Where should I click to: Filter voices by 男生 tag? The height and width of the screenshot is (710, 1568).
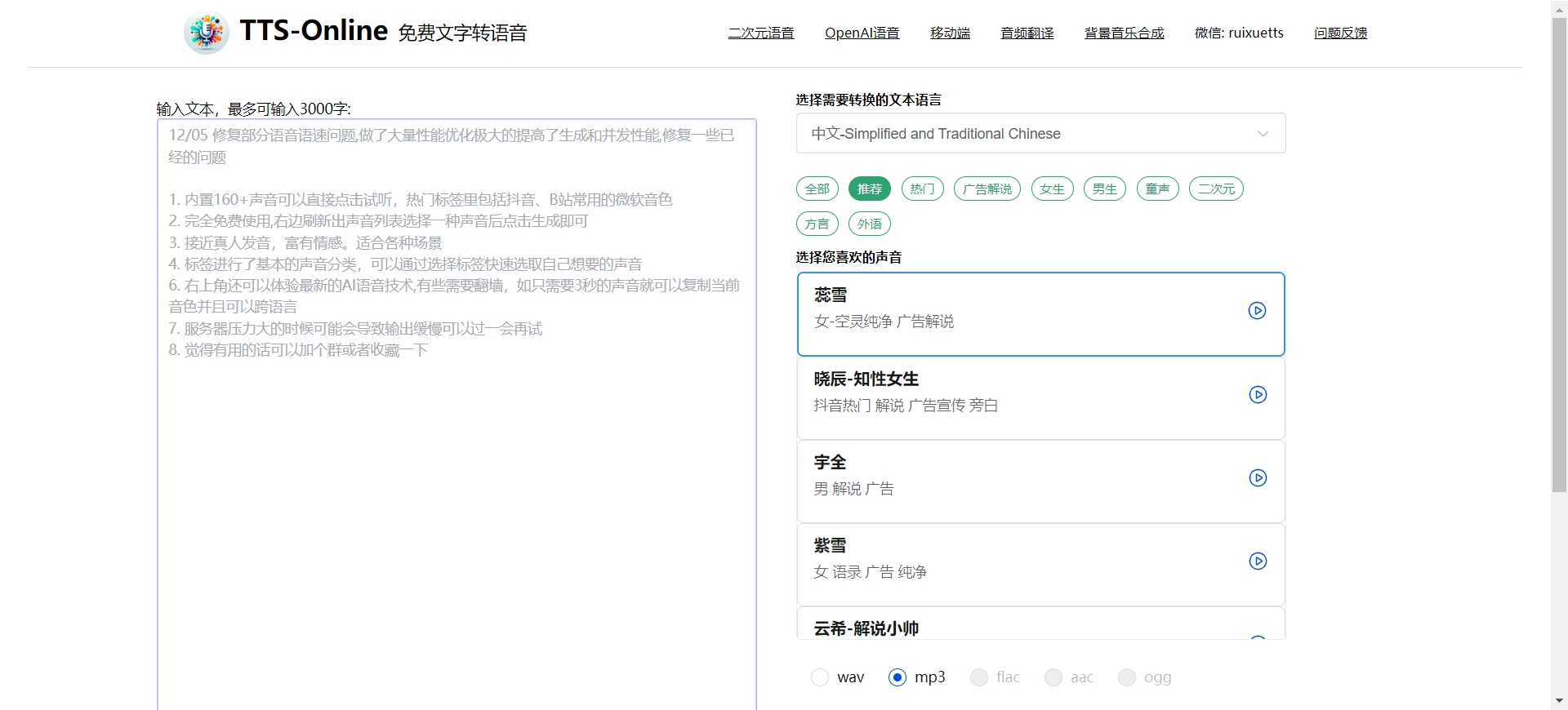(x=1105, y=189)
